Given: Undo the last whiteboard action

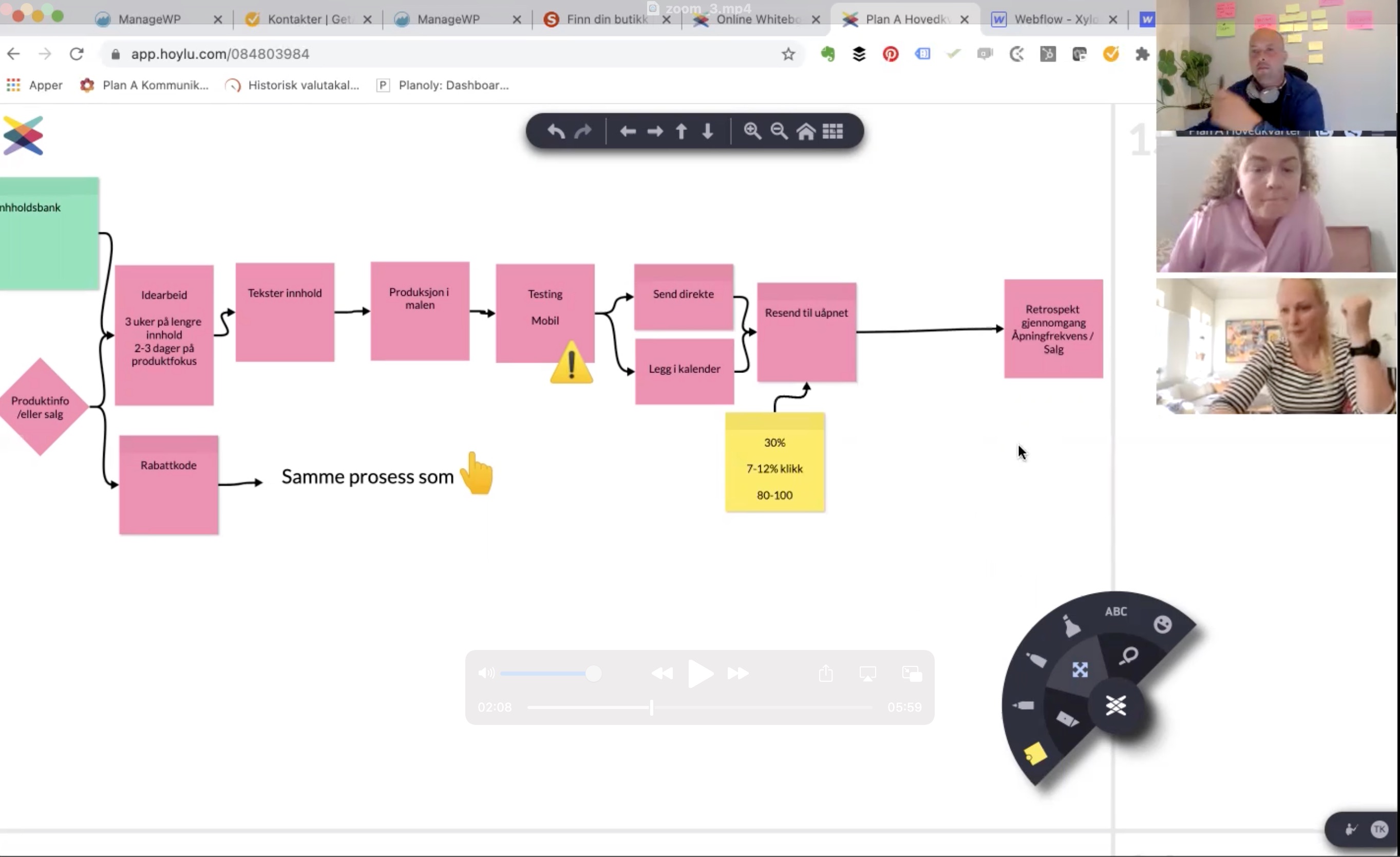Looking at the screenshot, I should click(556, 132).
